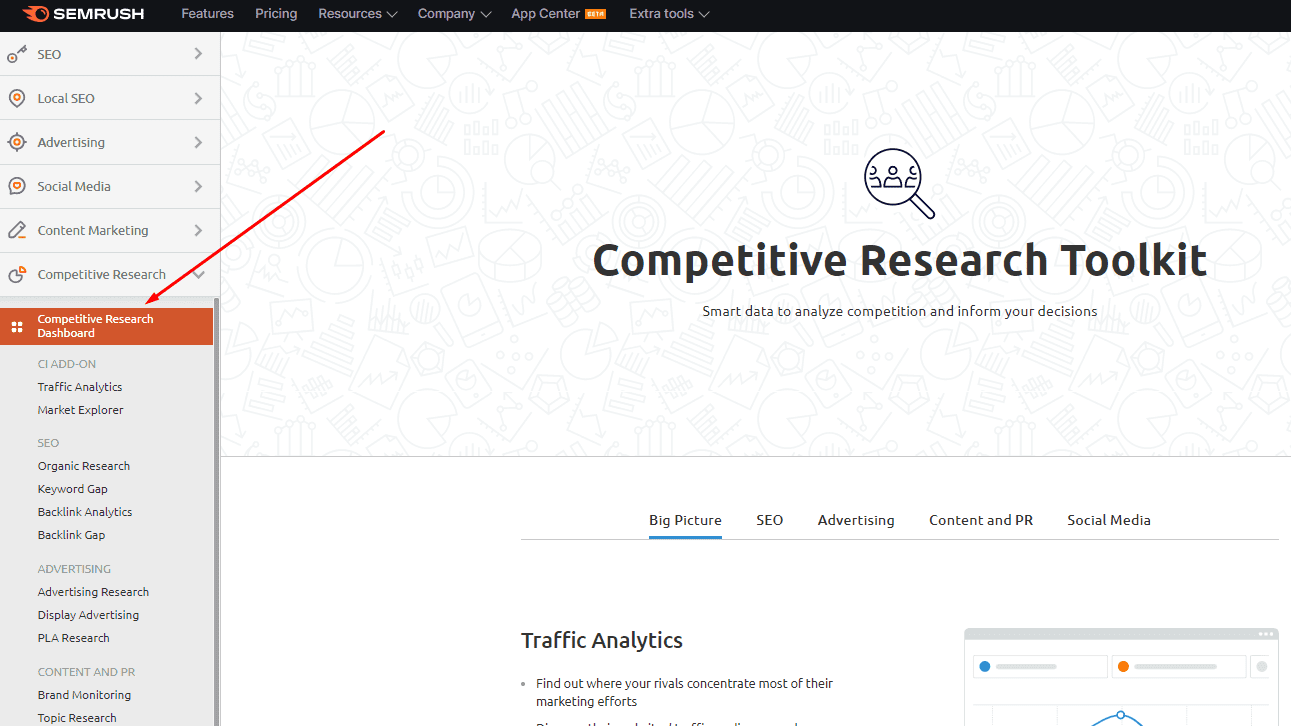Click the dashboard grid icon in orange row
The height and width of the screenshot is (726, 1291).
click(17, 326)
